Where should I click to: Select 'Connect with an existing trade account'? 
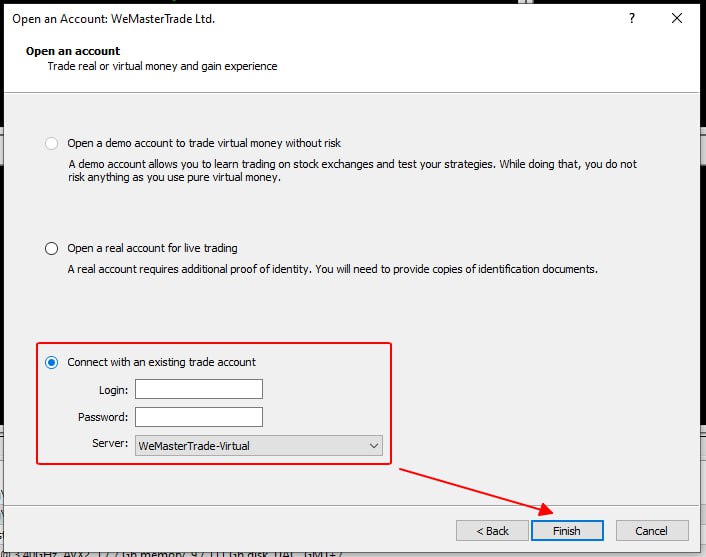[52, 362]
